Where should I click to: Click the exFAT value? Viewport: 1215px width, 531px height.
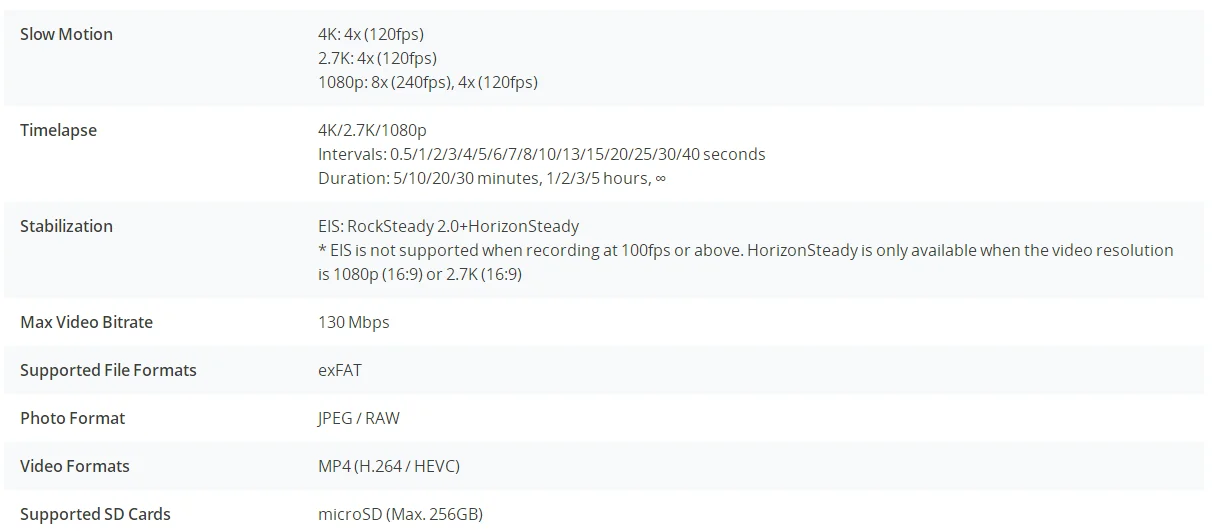340,370
